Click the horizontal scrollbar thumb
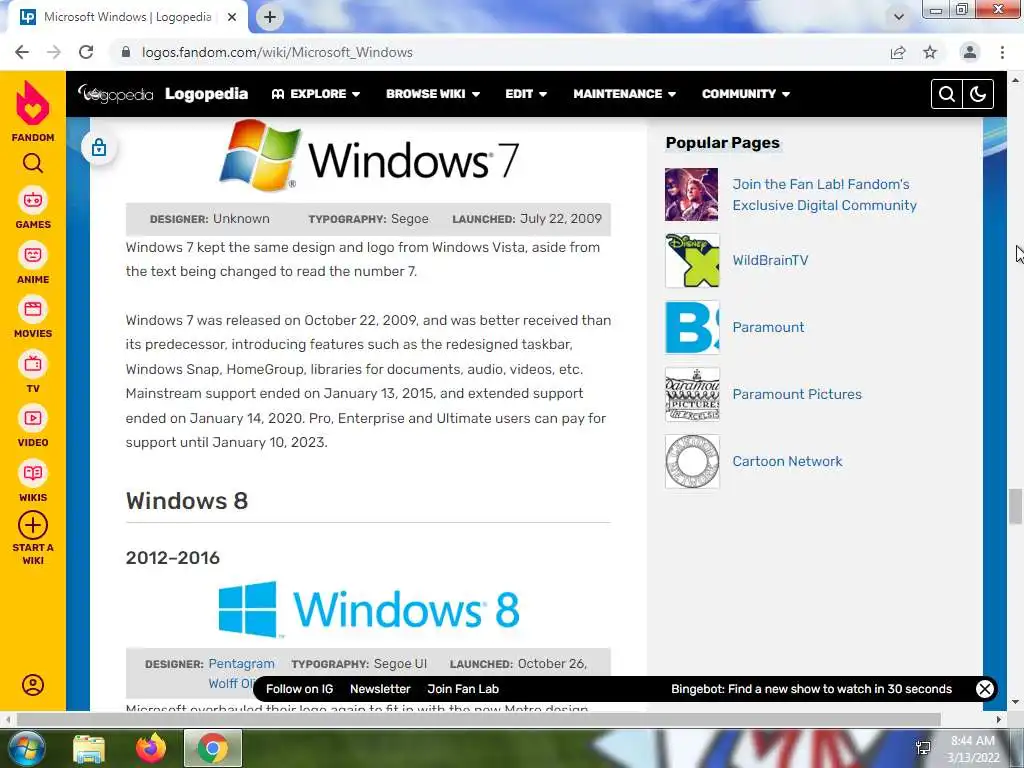Image resolution: width=1024 pixels, height=768 pixels. [x=479, y=719]
